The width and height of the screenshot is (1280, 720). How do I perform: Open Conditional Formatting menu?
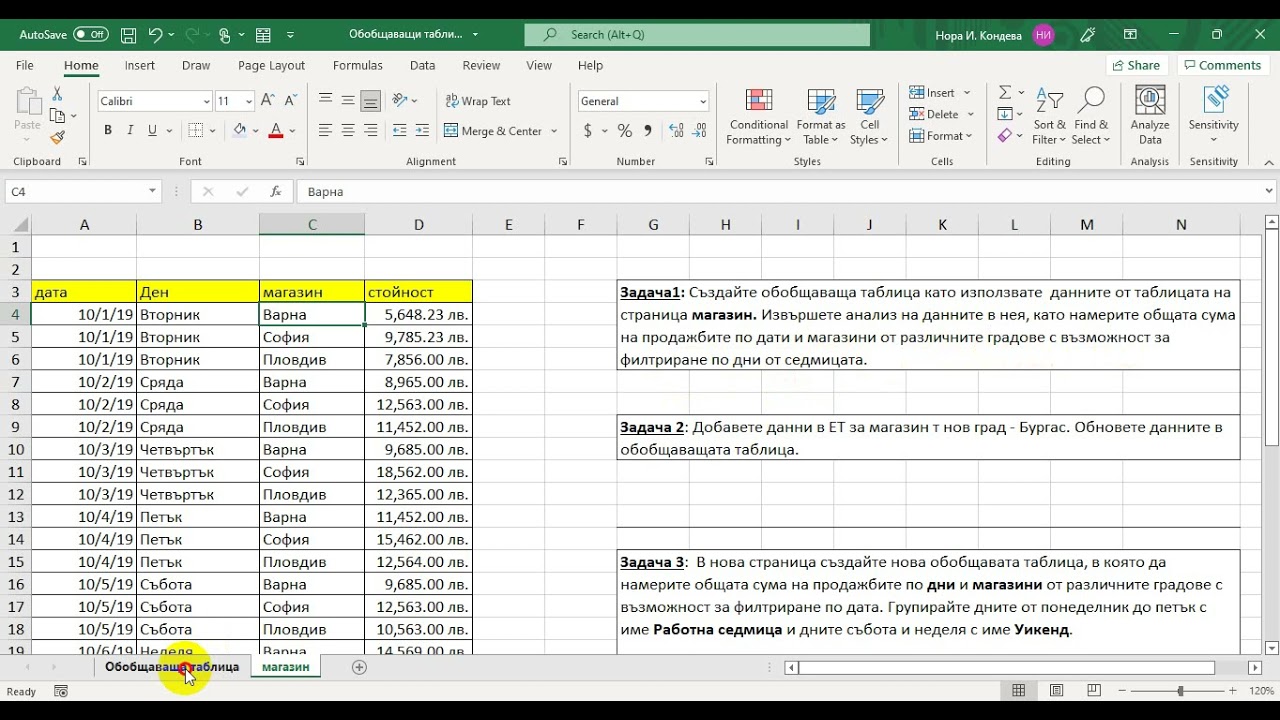[758, 116]
